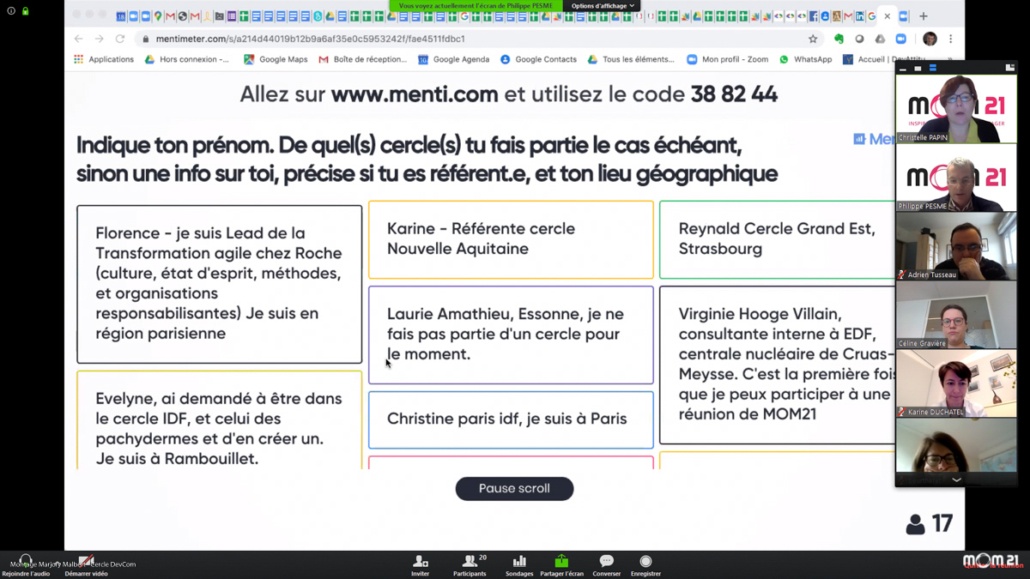Click the Zoom meeting info icon
The width and height of the screenshot is (1030, 579).
tap(11, 11)
